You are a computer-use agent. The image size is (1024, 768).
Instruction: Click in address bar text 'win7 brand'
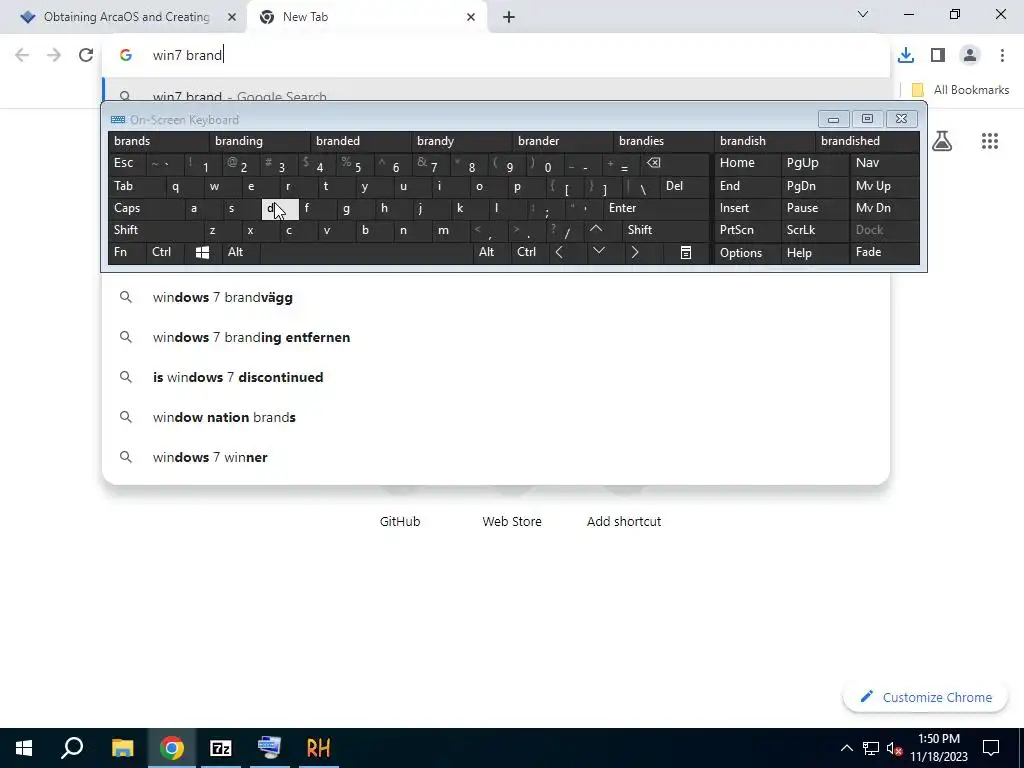[187, 55]
